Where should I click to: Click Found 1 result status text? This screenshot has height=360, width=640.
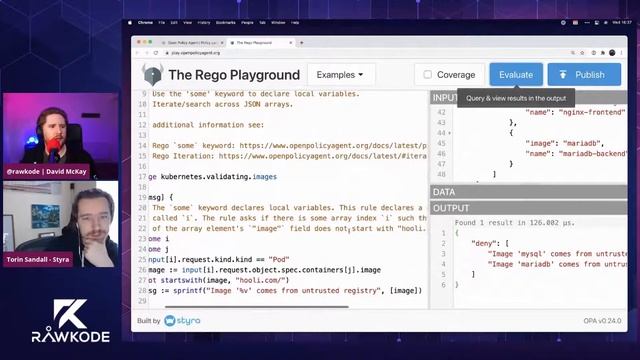pyautogui.click(x=514, y=223)
